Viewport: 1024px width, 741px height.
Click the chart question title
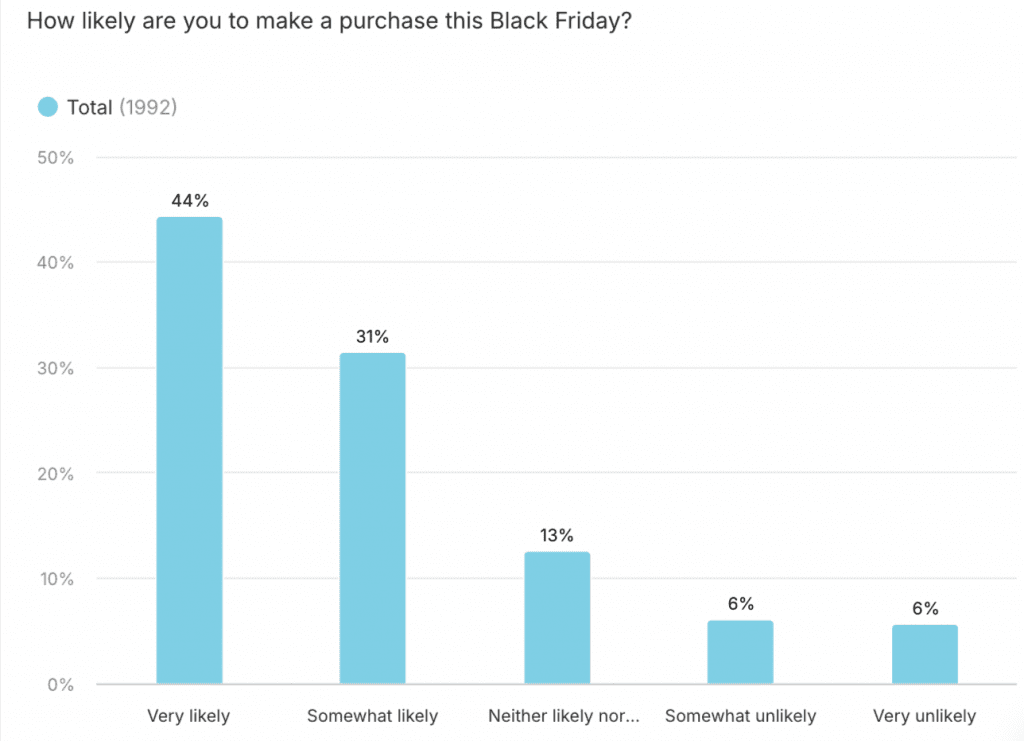329,22
